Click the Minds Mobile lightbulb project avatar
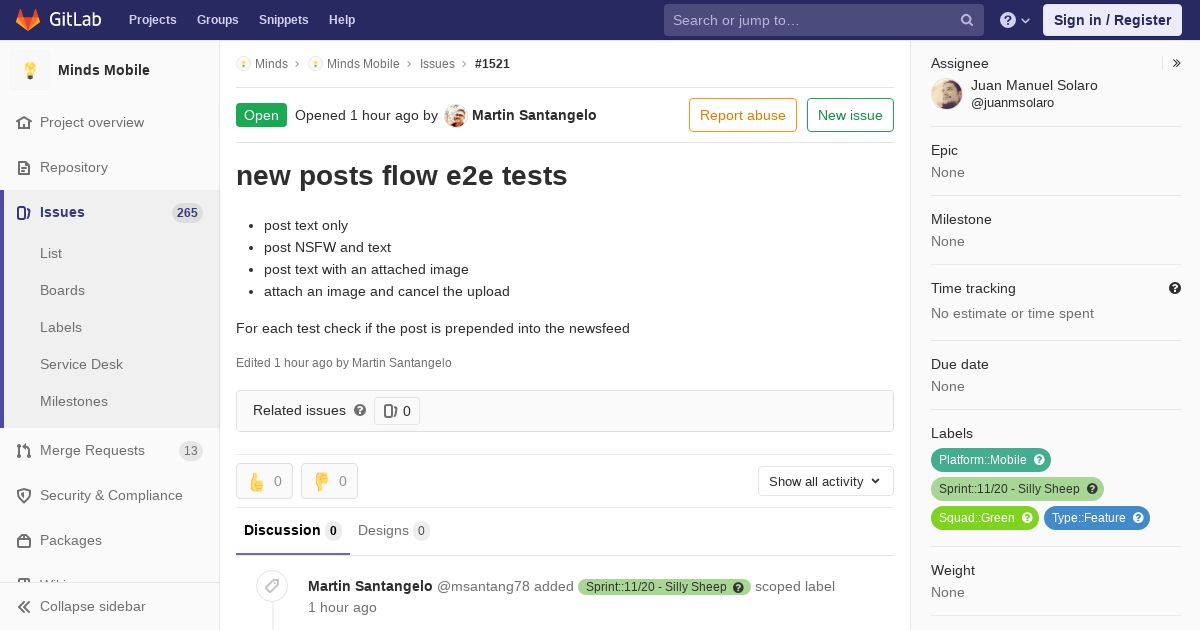This screenshot has height=630, width=1200. (30, 70)
